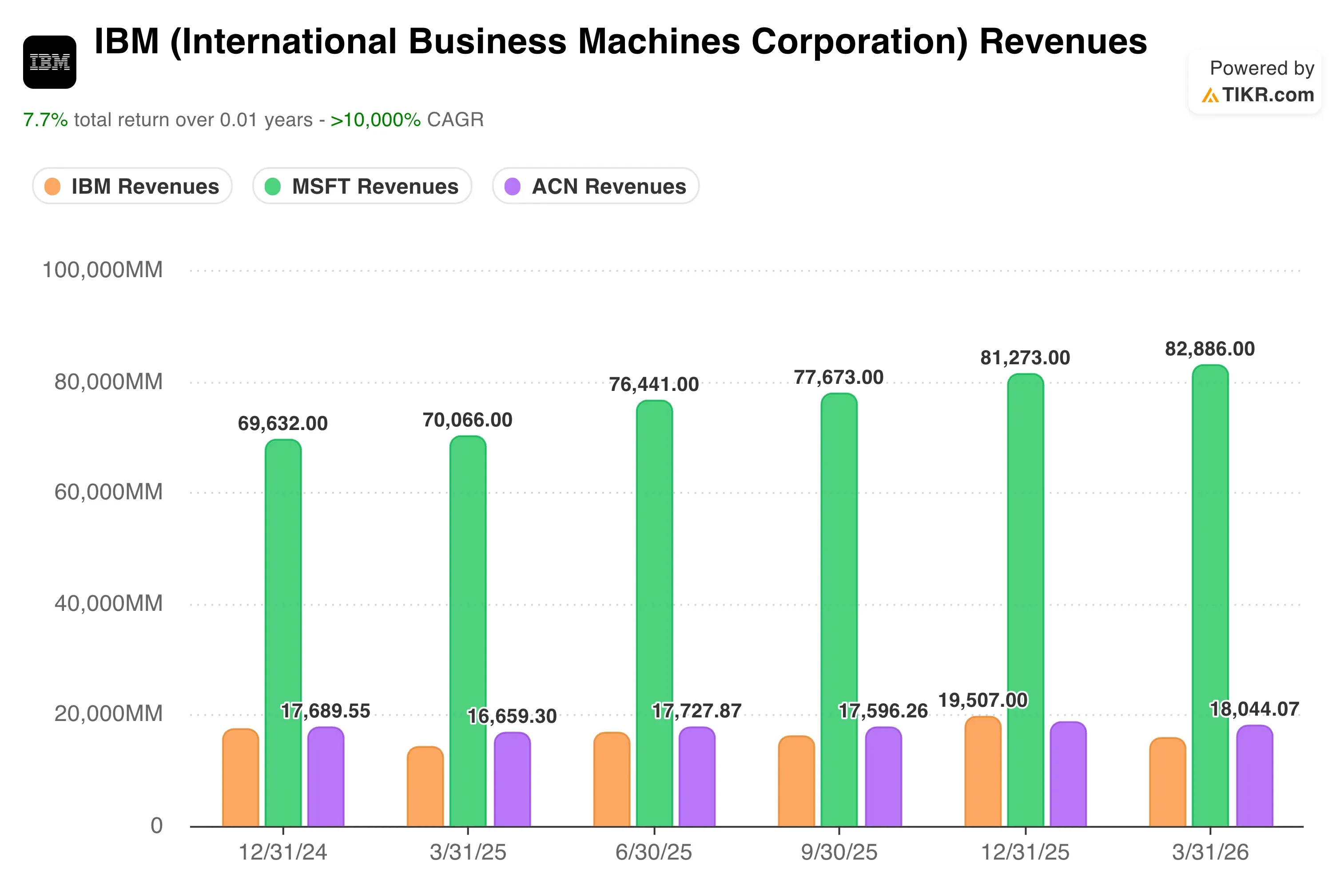Select the purple ACN bar for 3/31/26
1344x896 pixels.
(x=1255, y=776)
